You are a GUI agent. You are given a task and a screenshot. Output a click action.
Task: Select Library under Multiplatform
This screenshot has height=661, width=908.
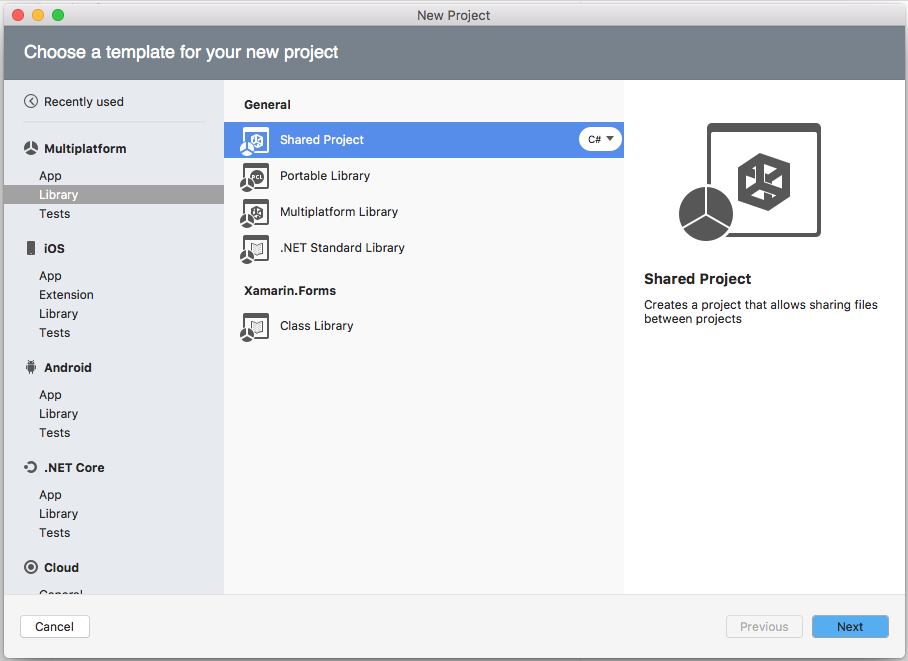point(114,195)
